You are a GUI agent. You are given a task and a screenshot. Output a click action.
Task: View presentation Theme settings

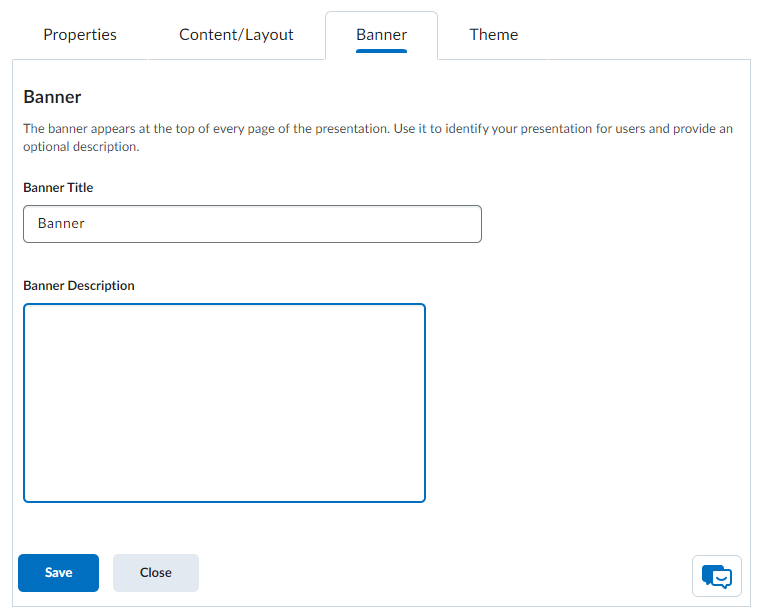494,35
